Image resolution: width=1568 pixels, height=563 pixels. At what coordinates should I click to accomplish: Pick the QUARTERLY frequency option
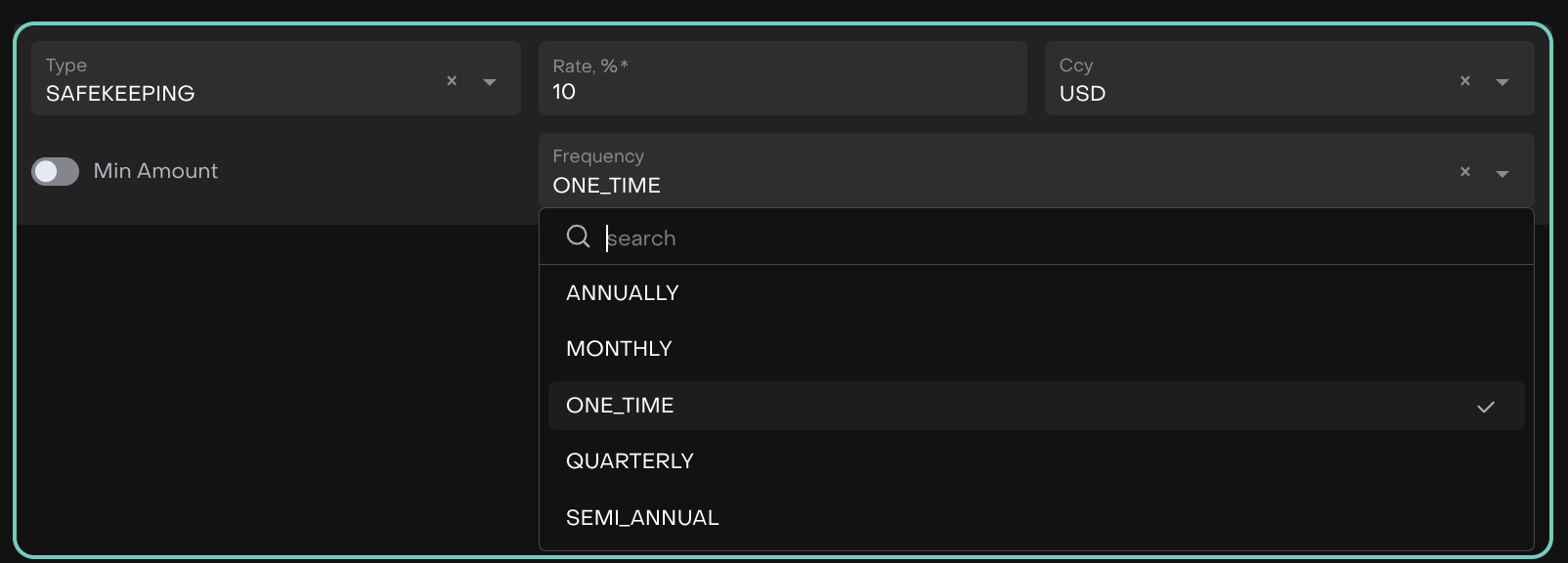(630, 461)
